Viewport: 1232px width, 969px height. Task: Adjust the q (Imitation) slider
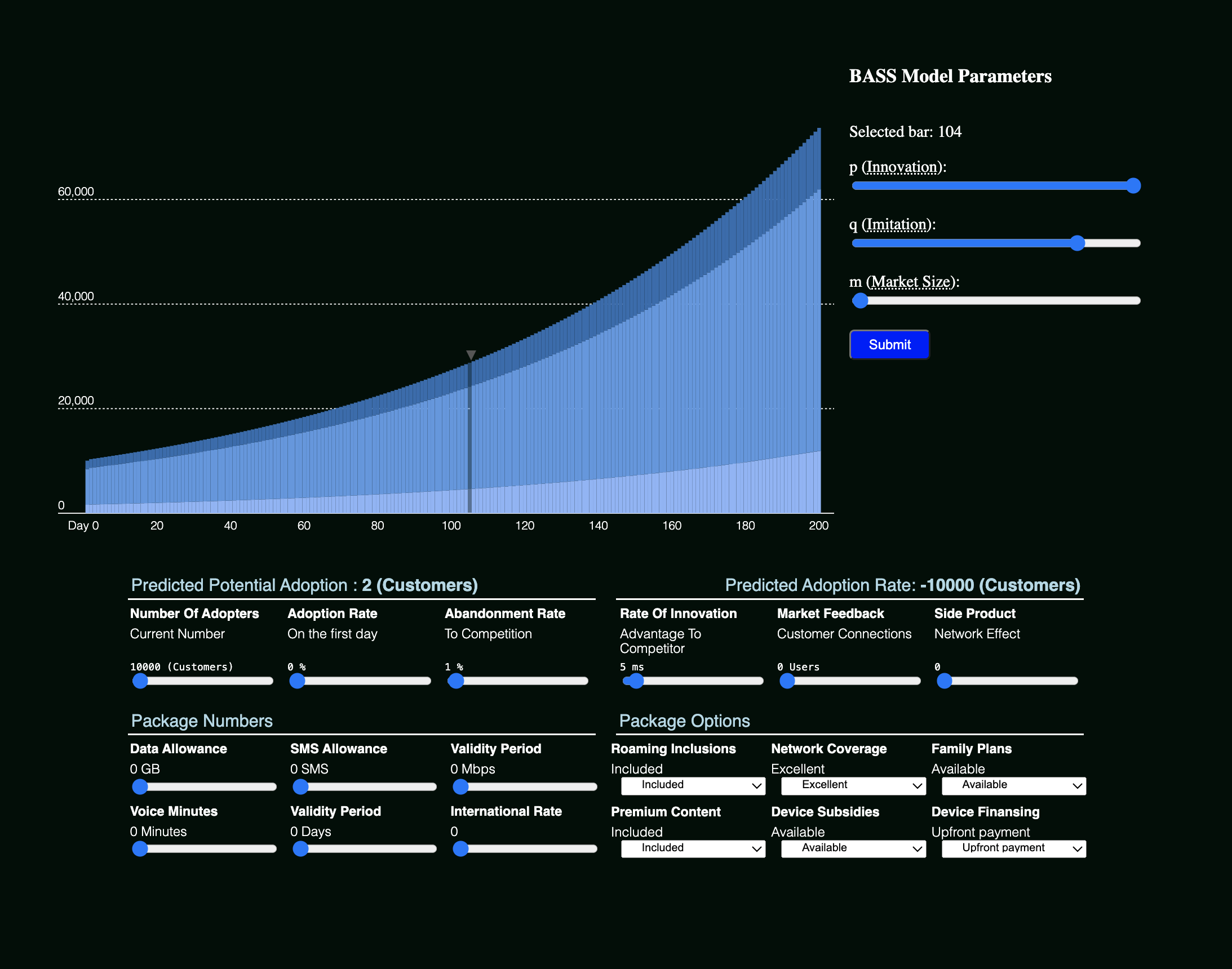(996, 243)
